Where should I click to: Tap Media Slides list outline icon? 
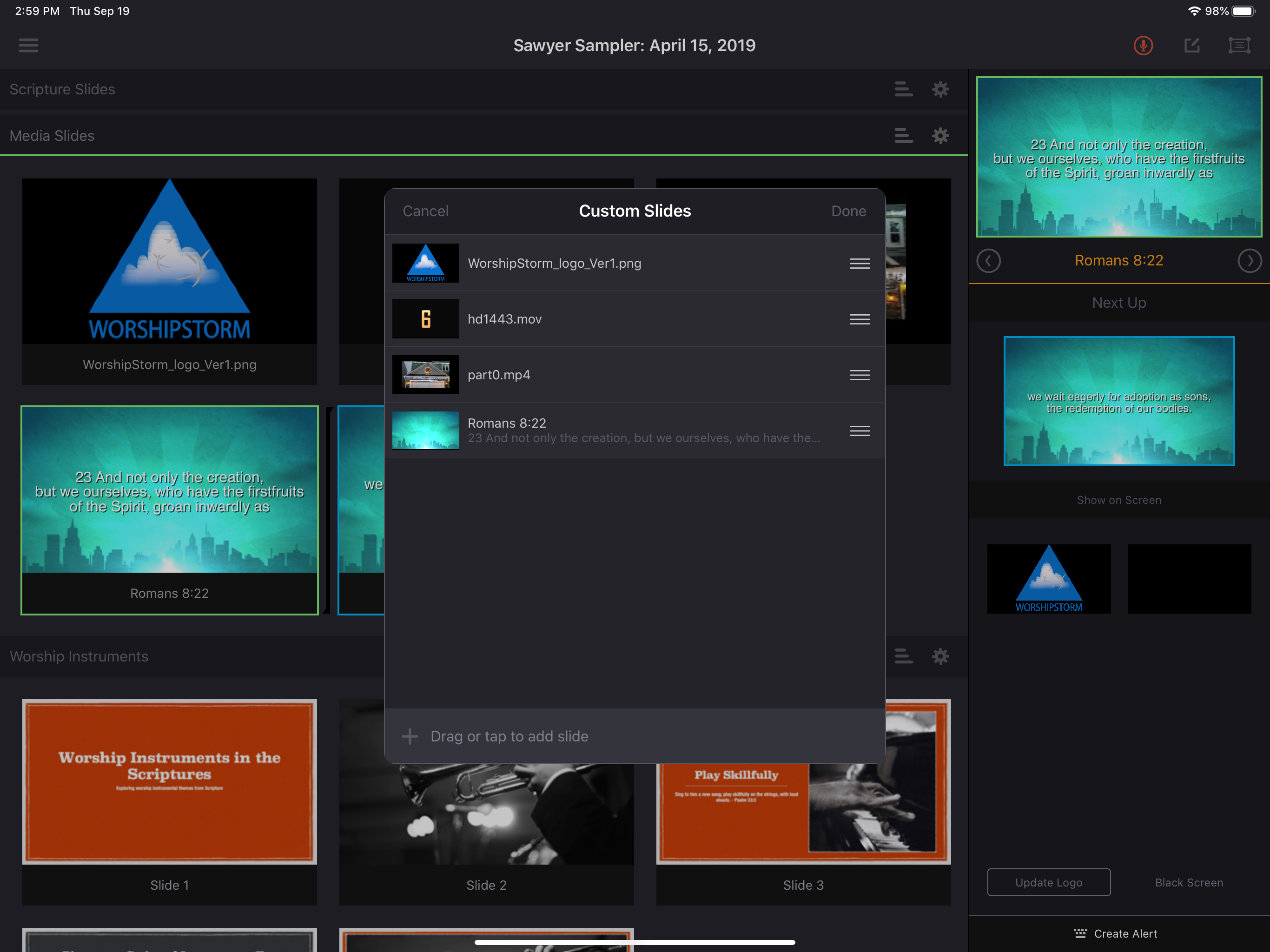pos(903,136)
